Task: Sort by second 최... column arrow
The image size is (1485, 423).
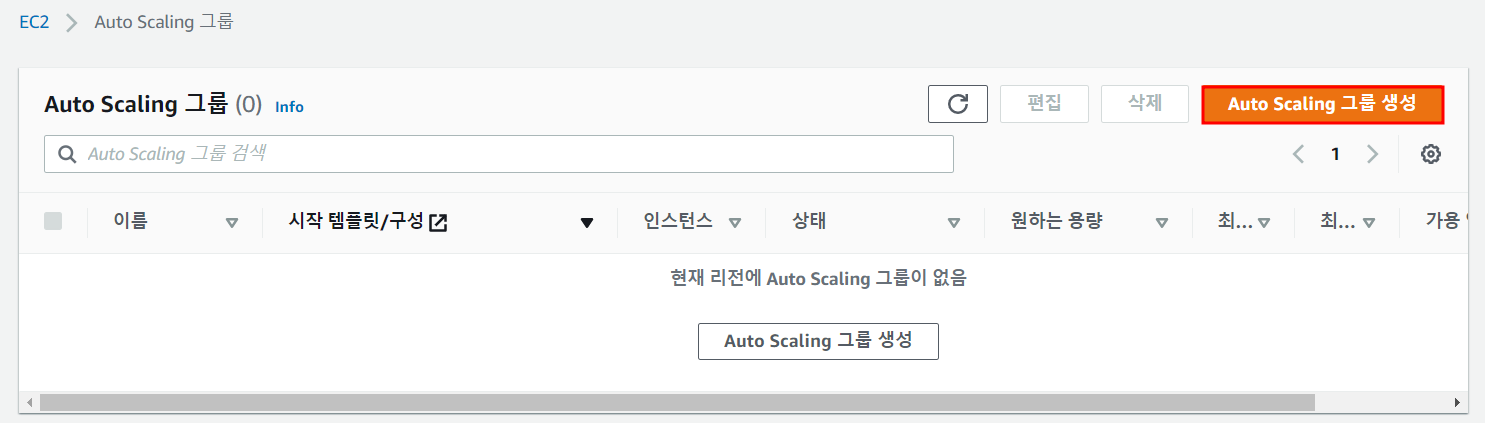Action: pos(1369,223)
